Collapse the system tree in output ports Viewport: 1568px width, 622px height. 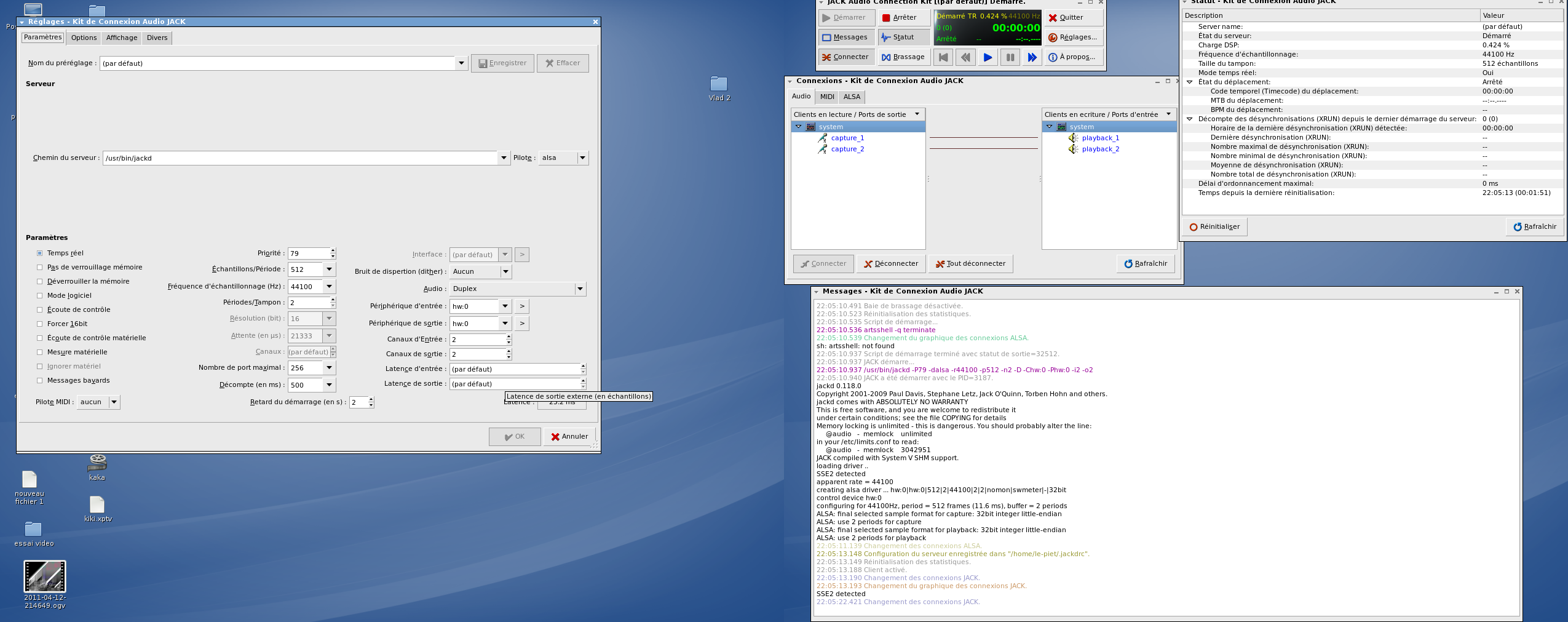799,127
